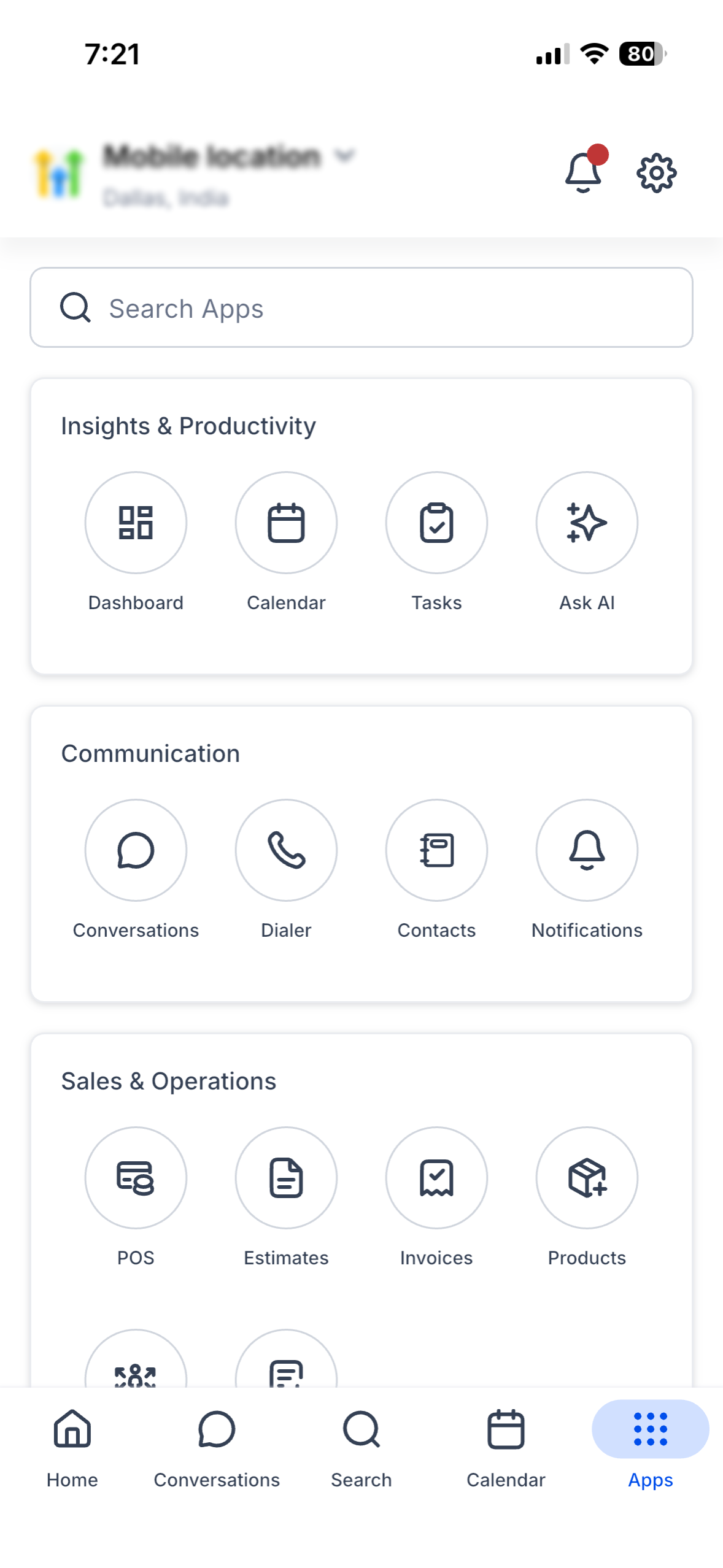The image size is (723, 1568).
Task: Open the Dashboard app icon
Action: [136, 523]
